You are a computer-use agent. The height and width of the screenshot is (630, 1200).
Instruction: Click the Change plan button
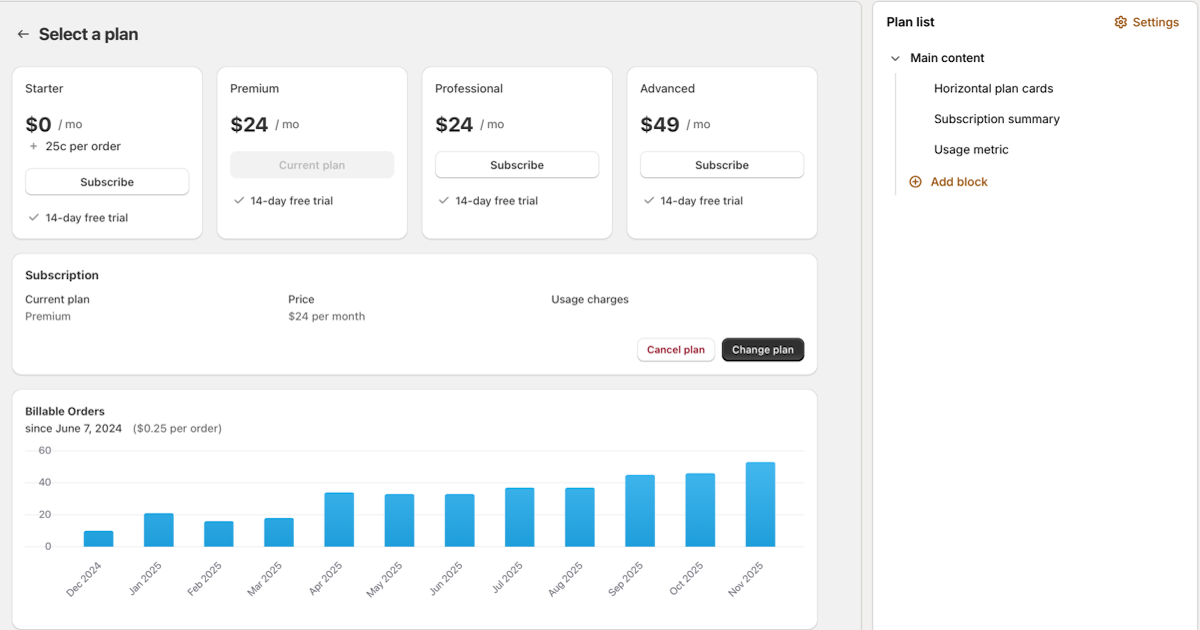tap(763, 349)
